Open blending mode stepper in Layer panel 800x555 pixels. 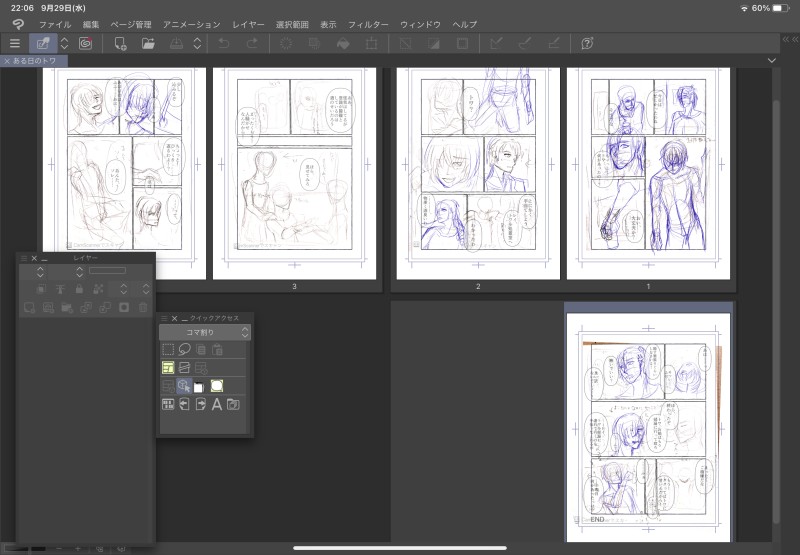pyautogui.click(x=40, y=271)
